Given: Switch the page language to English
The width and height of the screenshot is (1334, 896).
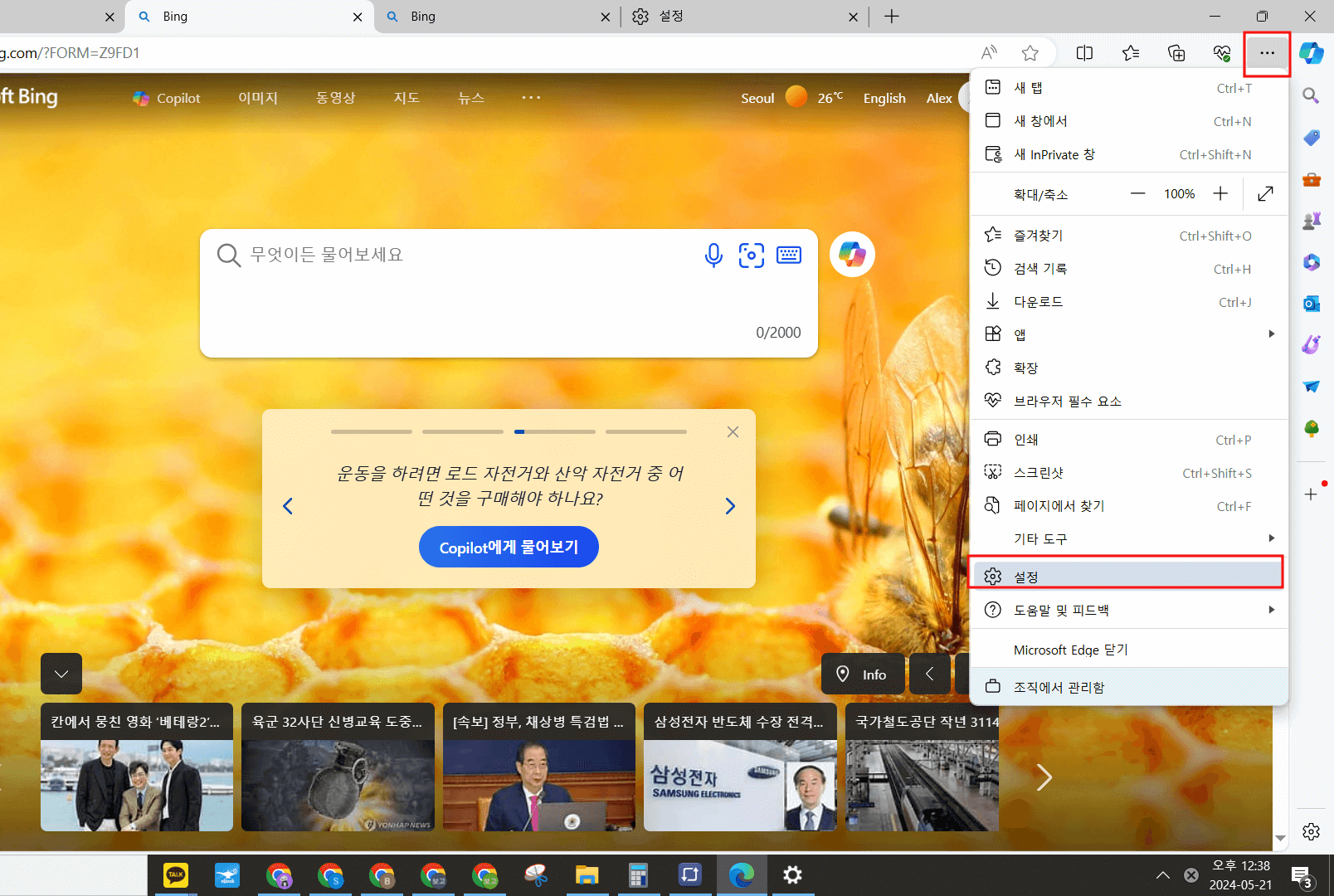Looking at the screenshot, I should [x=884, y=98].
